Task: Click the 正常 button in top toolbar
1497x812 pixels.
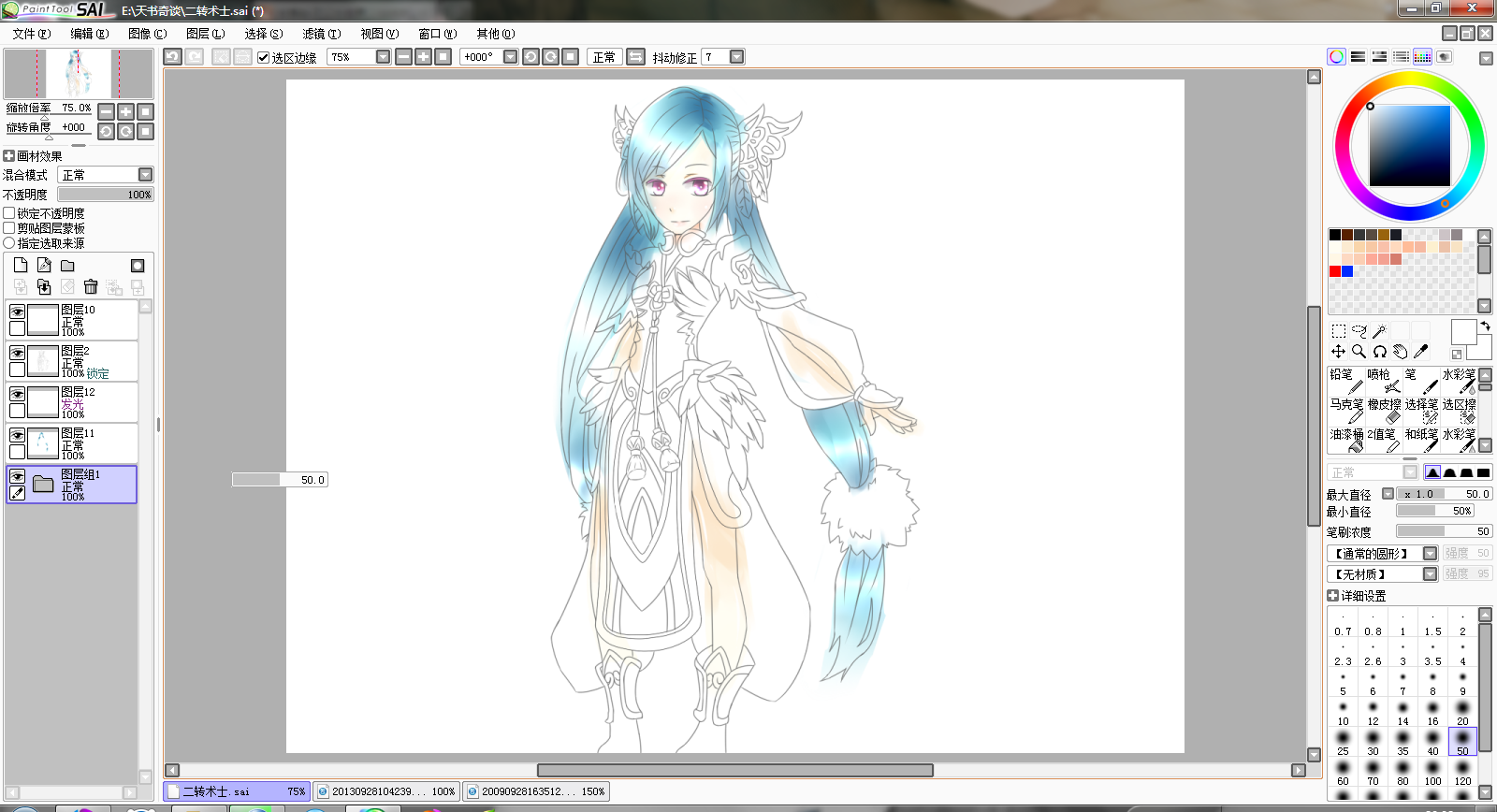Action: coord(604,57)
